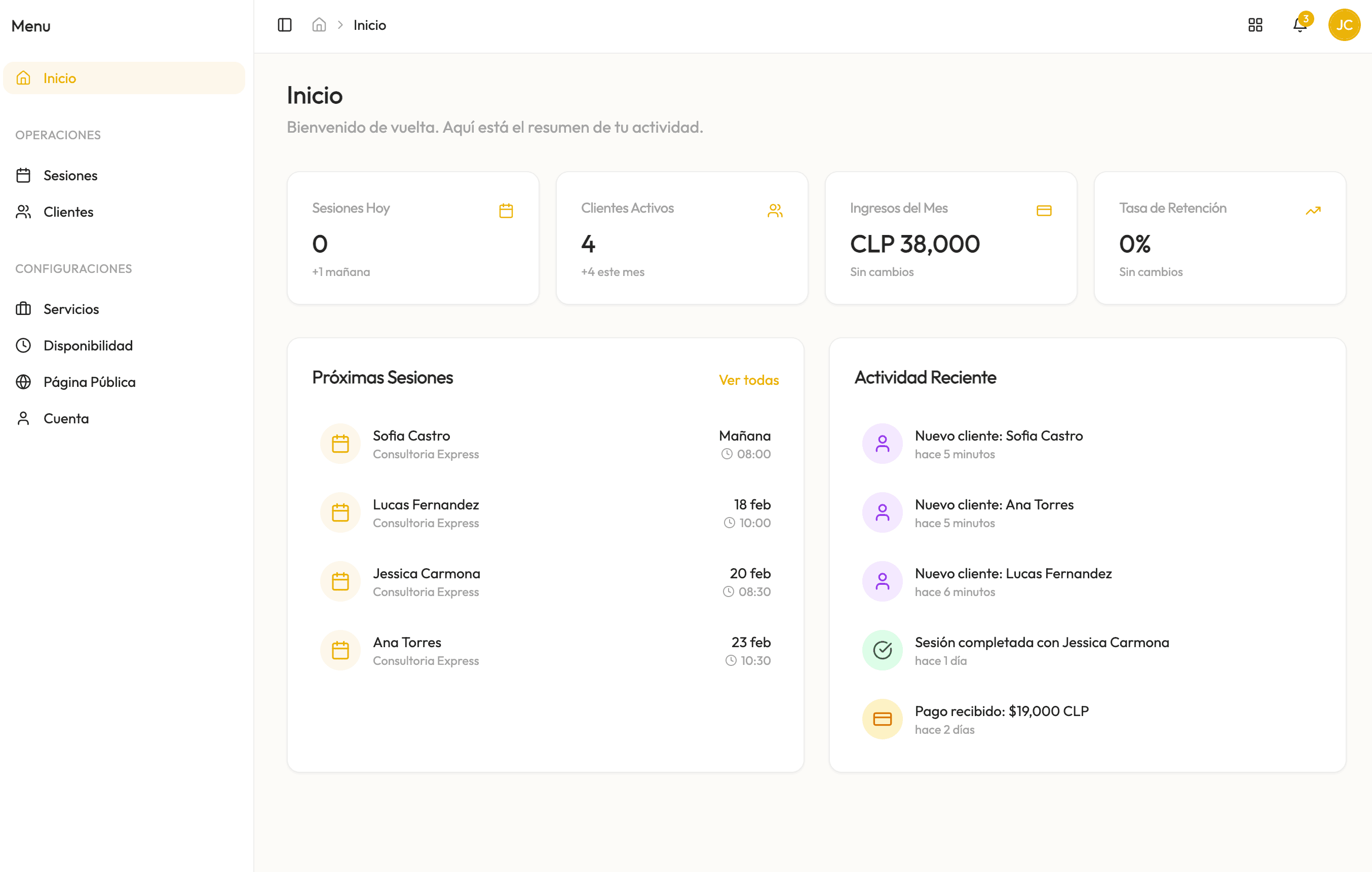Click the home icon in the breadcrumb
The image size is (1372, 872).
319,24
